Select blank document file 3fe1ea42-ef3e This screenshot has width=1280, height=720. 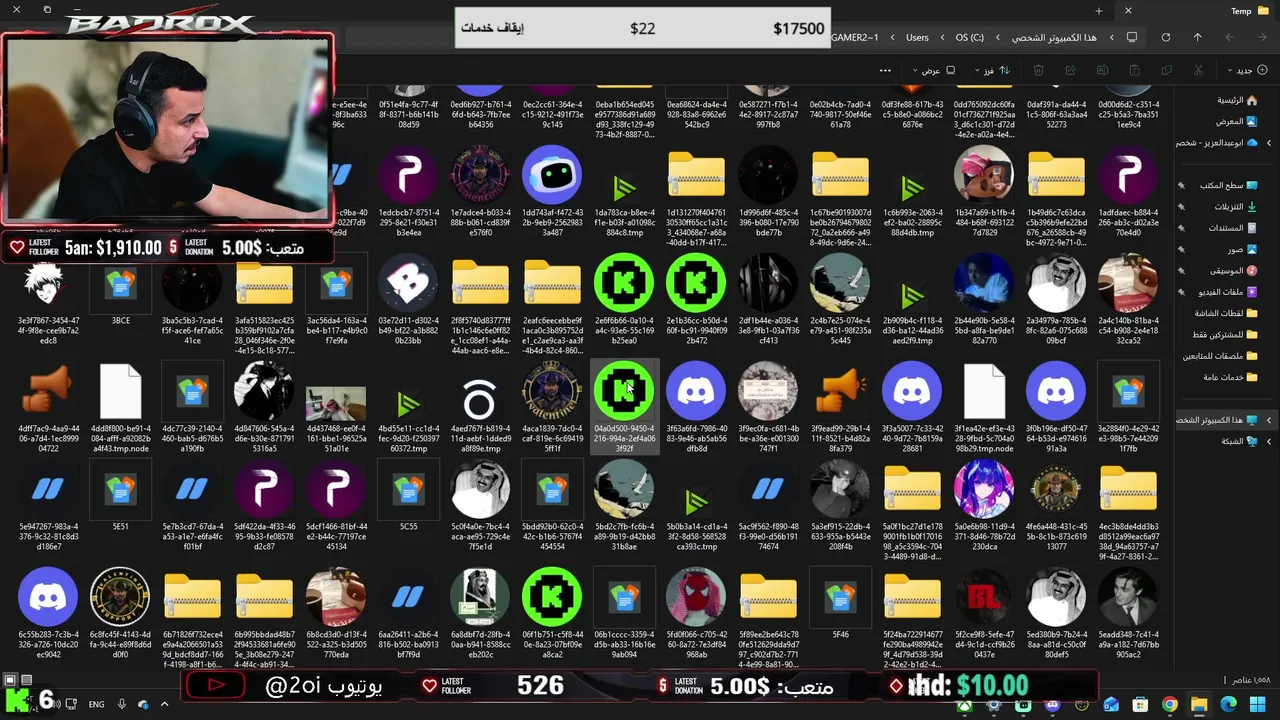pyautogui.click(x=984, y=405)
